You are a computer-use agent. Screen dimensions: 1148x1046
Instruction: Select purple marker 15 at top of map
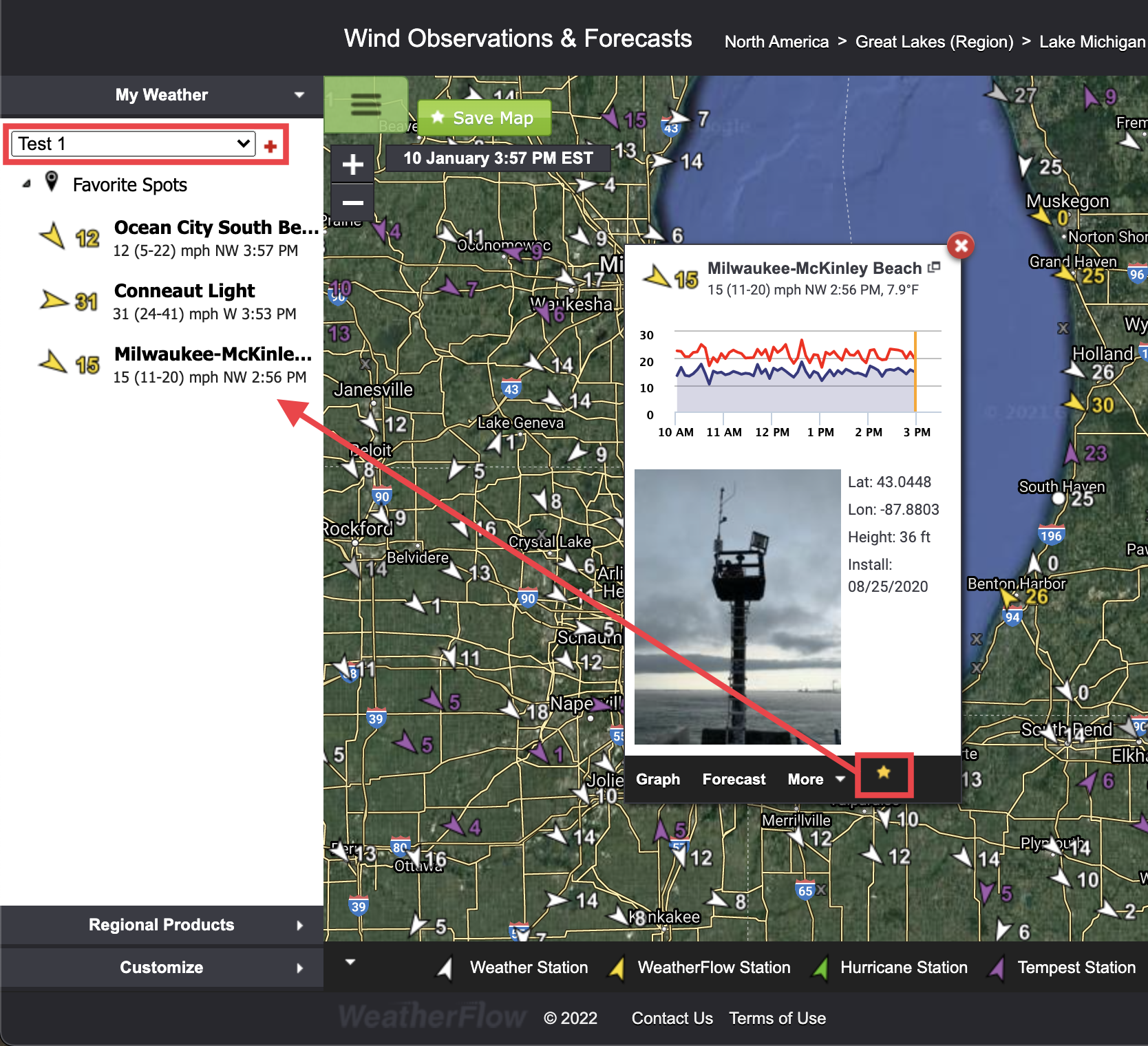tap(625, 119)
